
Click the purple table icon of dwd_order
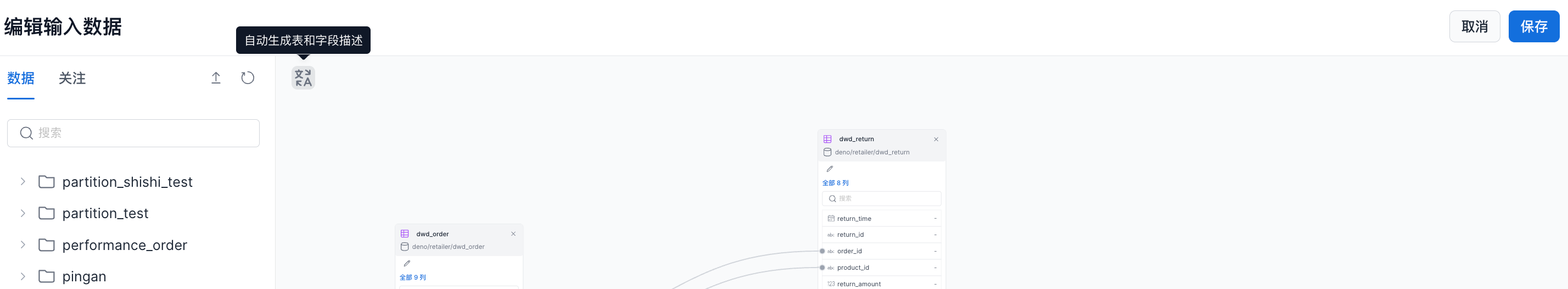pyautogui.click(x=404, y=234)
